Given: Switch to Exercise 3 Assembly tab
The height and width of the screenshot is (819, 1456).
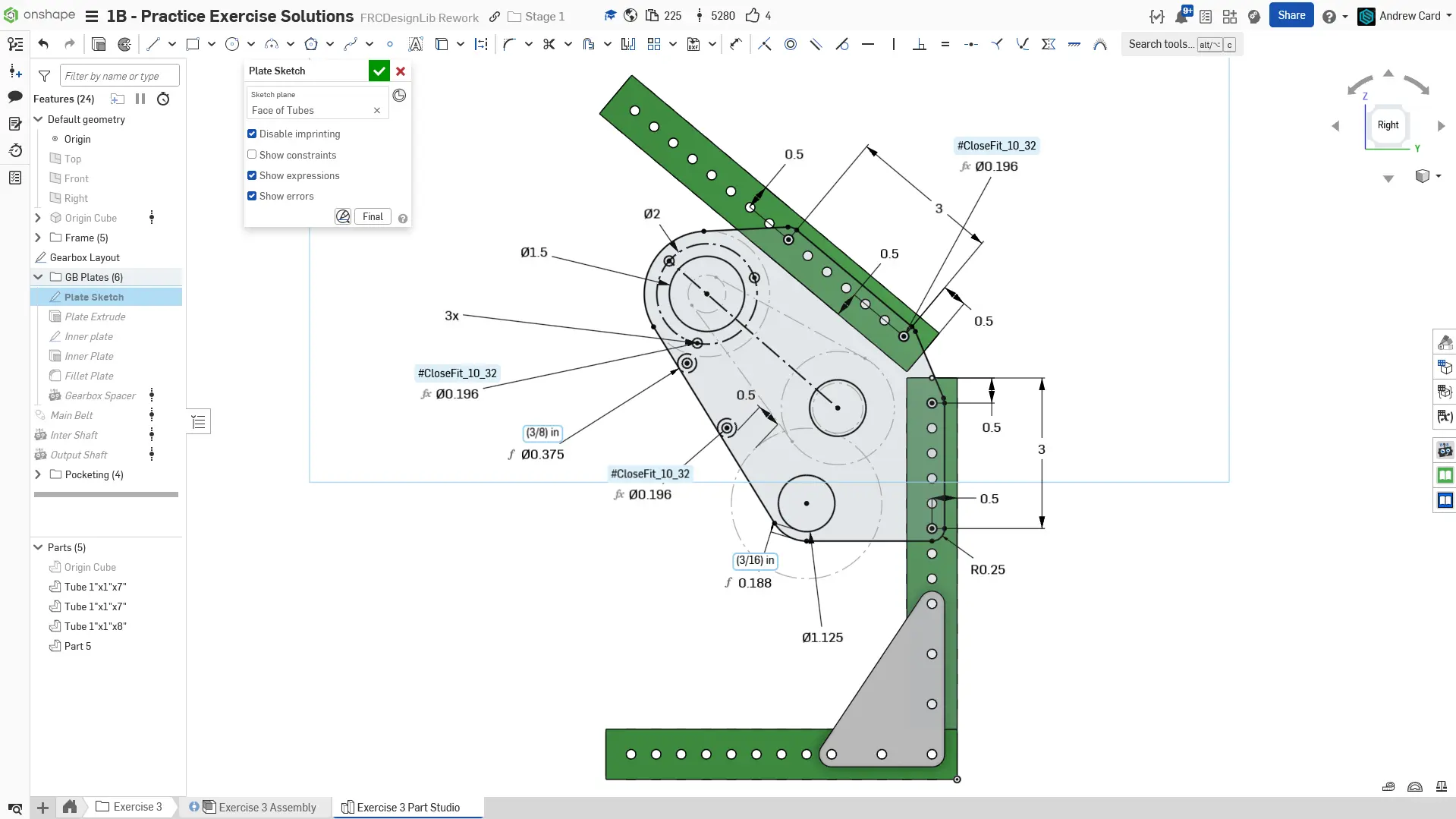Looking at the screenshot, I should pyautogui.click(x=266, y=807).
